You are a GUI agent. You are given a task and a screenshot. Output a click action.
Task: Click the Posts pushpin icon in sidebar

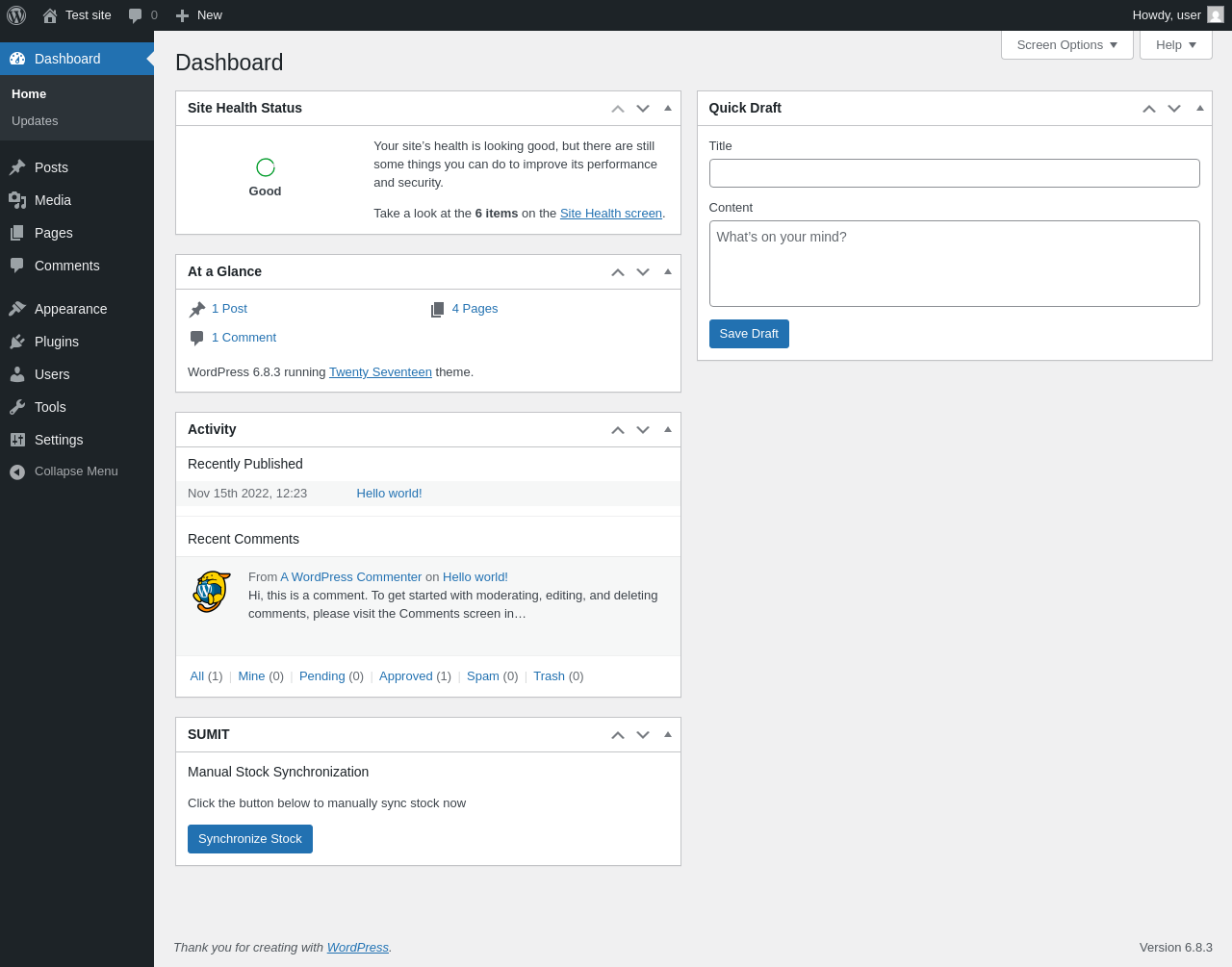coord(17,167)
